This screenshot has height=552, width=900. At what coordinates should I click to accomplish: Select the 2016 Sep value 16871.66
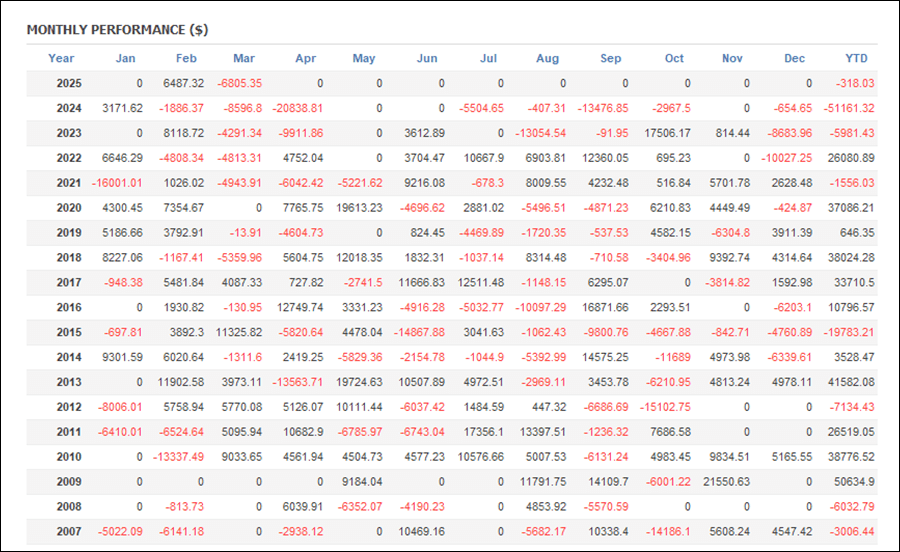[x=605, y=308]
